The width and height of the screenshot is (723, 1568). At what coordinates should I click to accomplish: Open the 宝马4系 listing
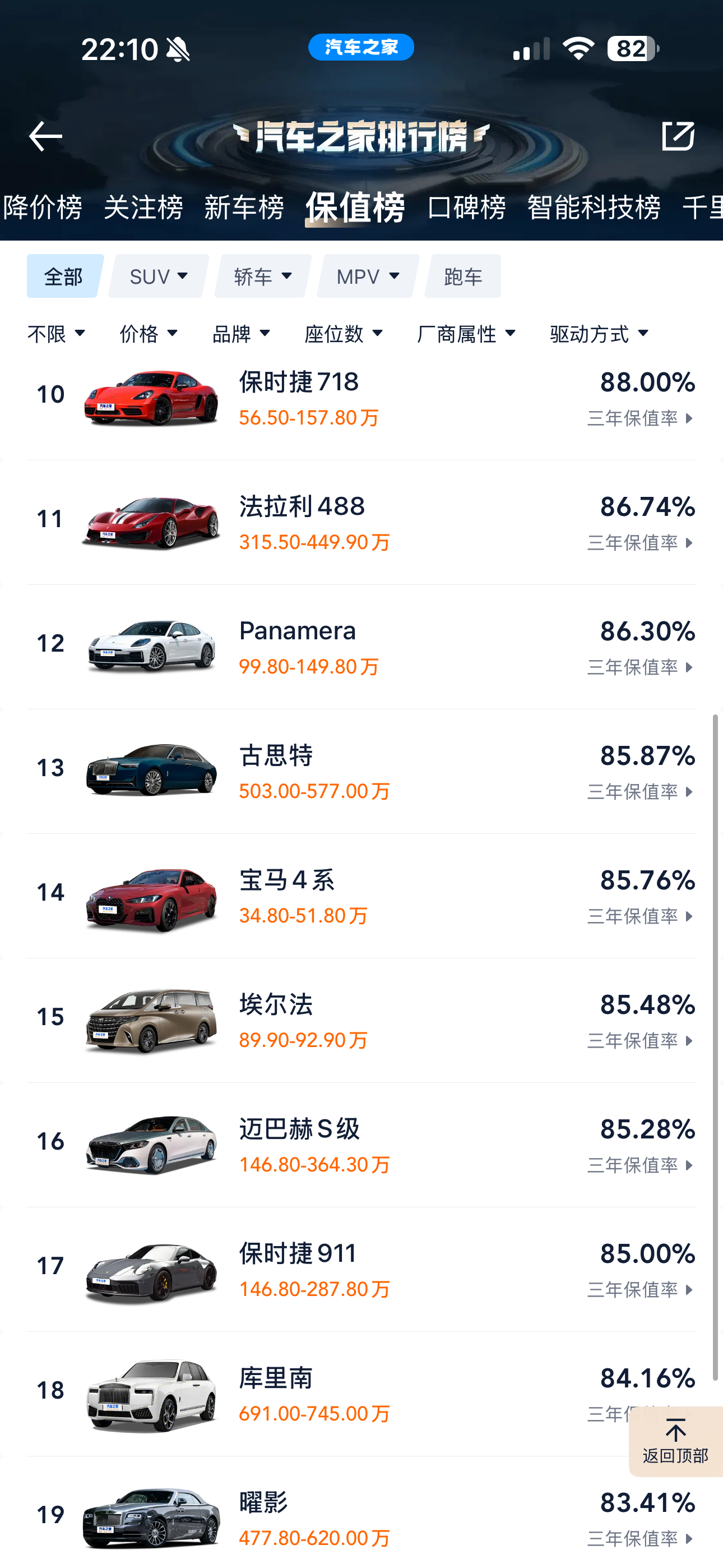click(x=361, y=896)
